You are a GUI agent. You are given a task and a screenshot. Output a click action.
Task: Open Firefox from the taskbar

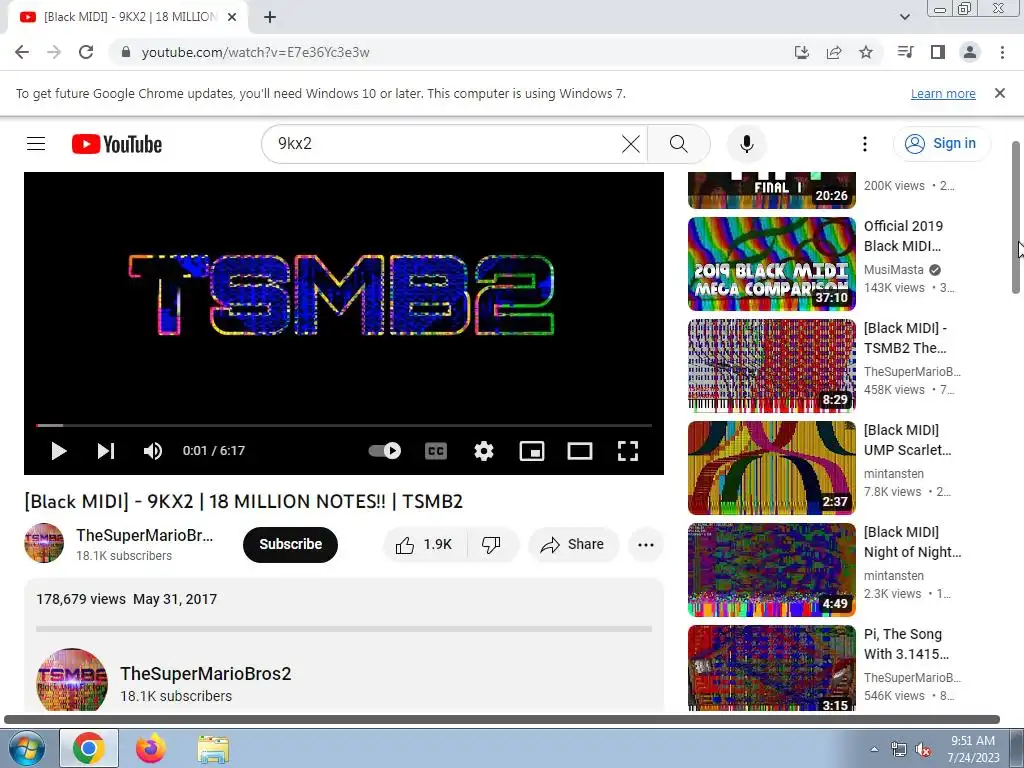150,748
